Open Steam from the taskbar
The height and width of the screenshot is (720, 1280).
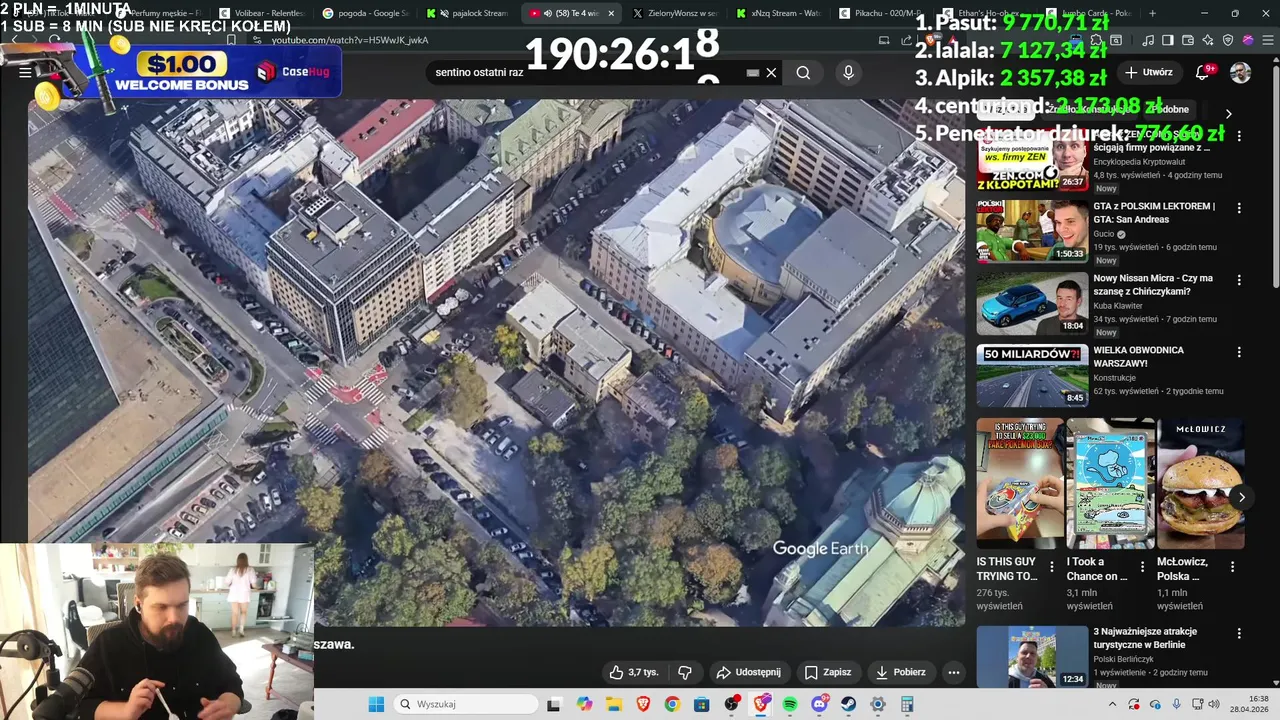pos(849,704)
